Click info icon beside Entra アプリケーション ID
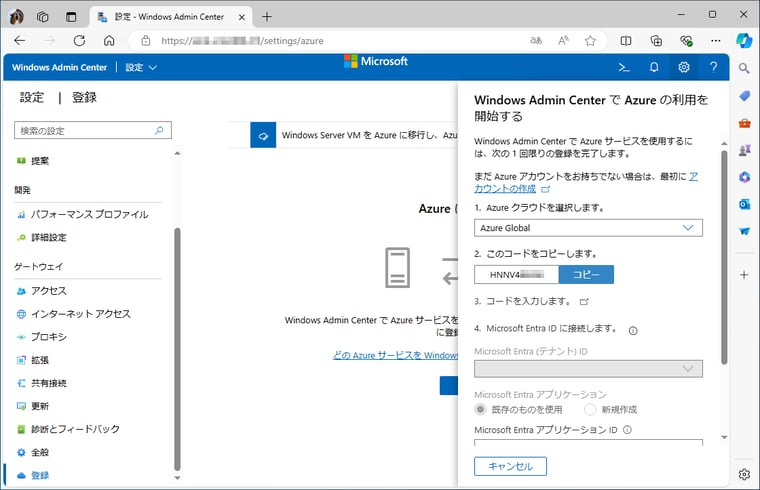 627,430
